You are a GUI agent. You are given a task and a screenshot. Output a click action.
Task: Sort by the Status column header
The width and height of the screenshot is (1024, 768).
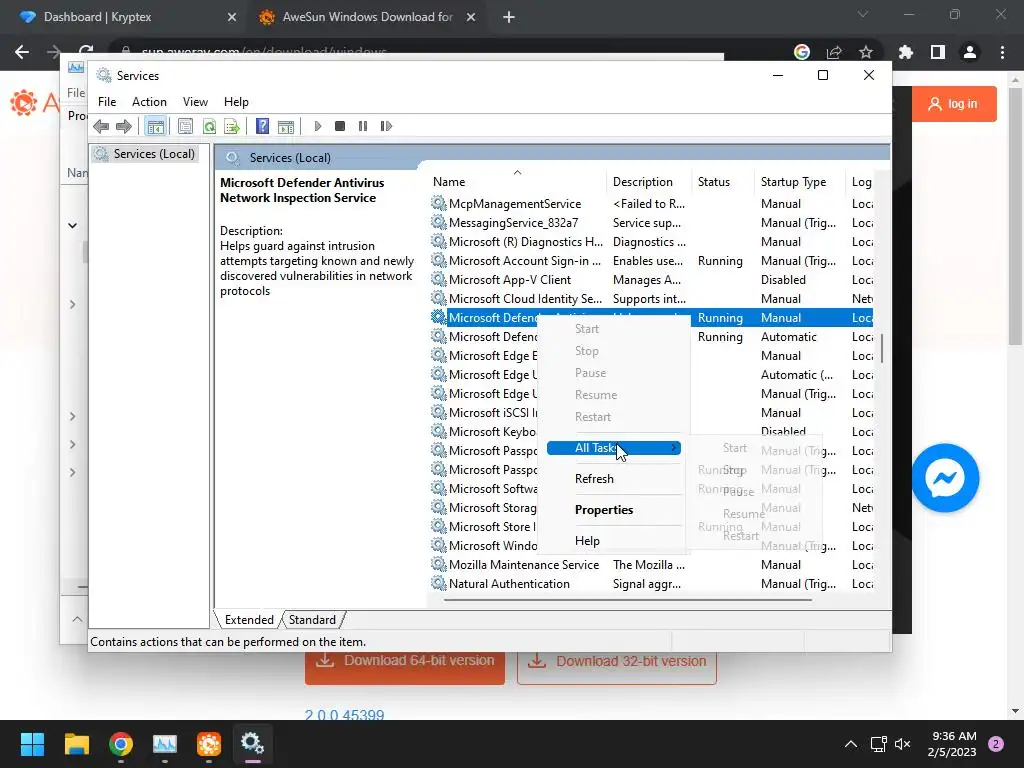click(x=723, y=182)
